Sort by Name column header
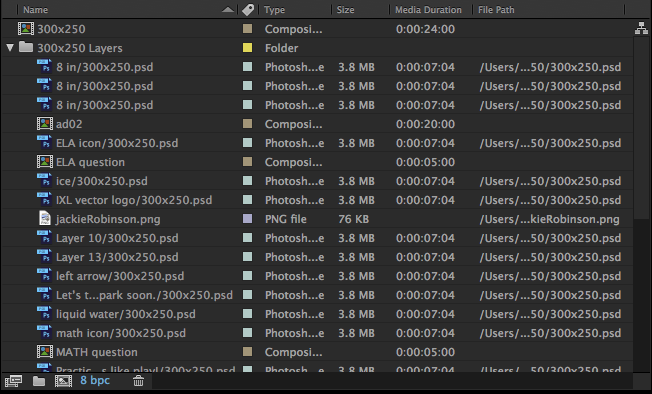The height and width of the screenshot is (394, 652). (35, 10)
